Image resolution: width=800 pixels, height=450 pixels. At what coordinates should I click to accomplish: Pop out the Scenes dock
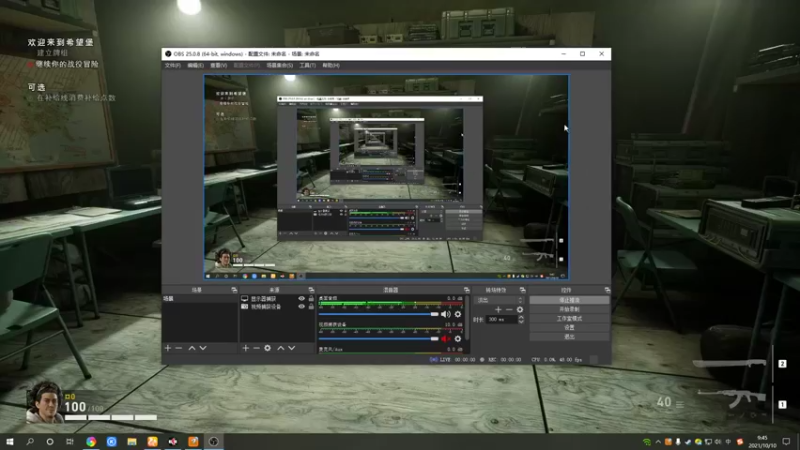coord(234,290)
